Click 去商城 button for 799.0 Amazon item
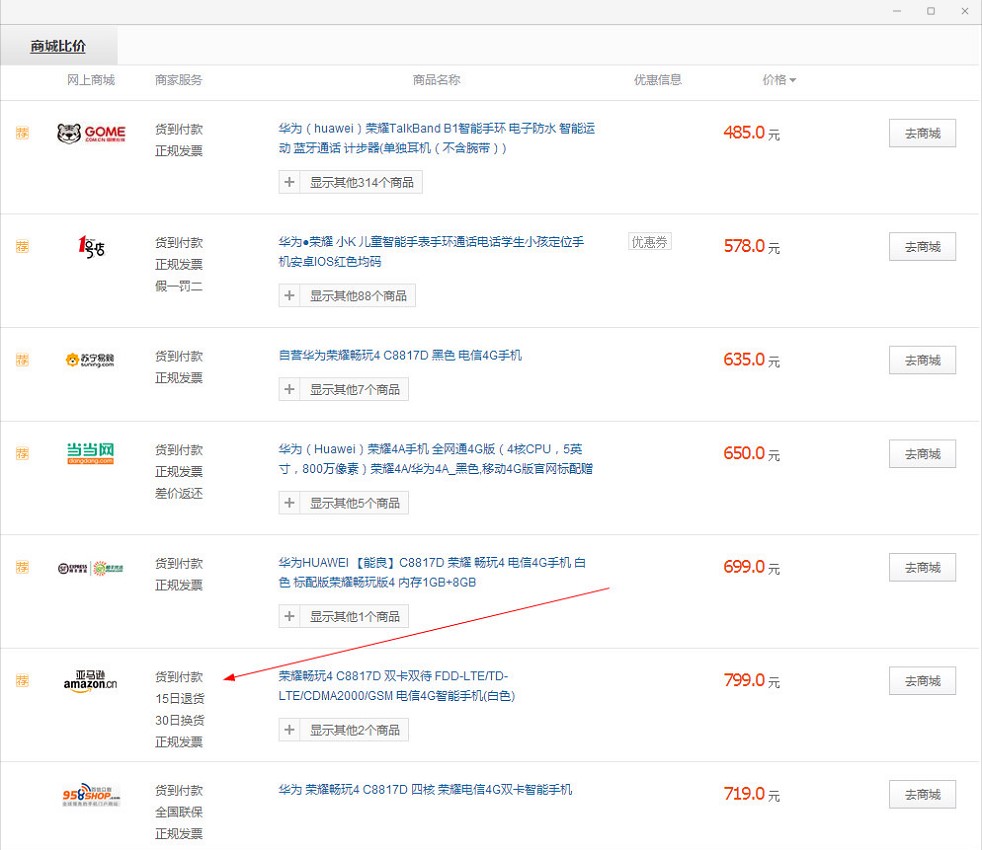Screen dimensions: 982x850 (922, 681)
